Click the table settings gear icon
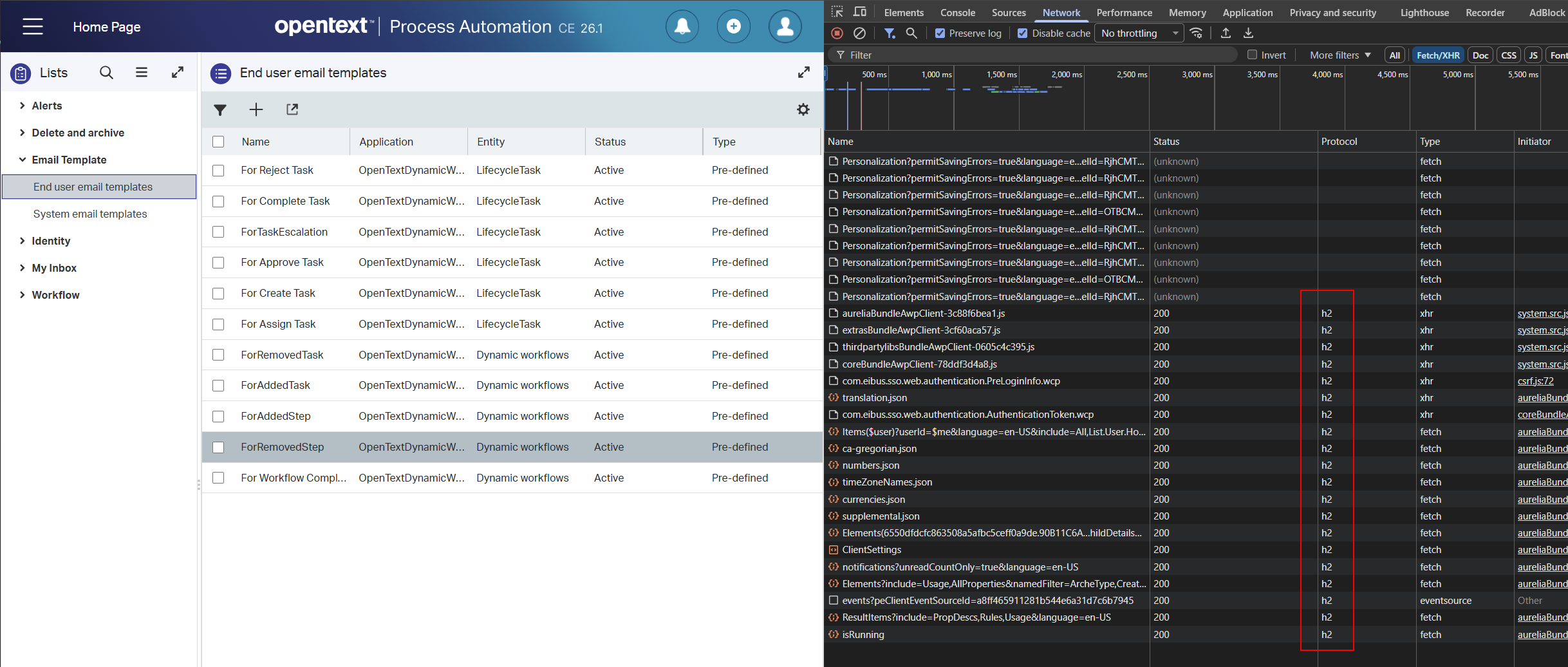1568x667 pixels. click(803, 110)
